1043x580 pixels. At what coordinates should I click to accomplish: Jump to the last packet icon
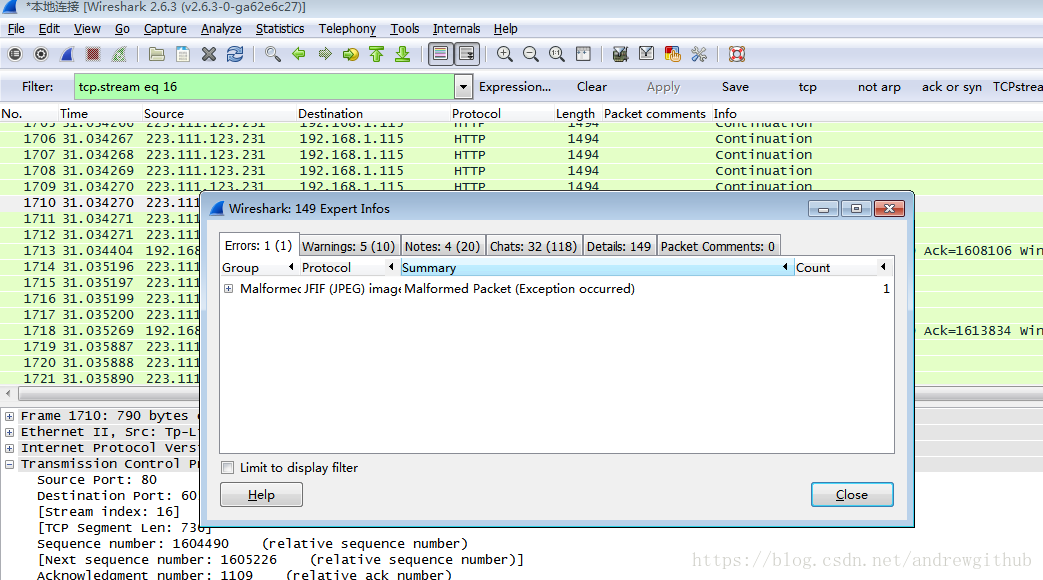(402, 54)
